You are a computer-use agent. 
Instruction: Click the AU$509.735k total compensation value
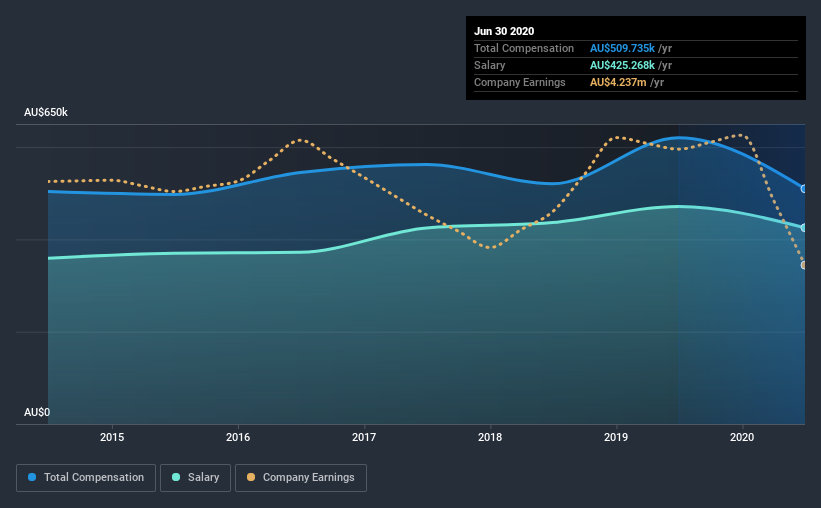coord(622,48)
